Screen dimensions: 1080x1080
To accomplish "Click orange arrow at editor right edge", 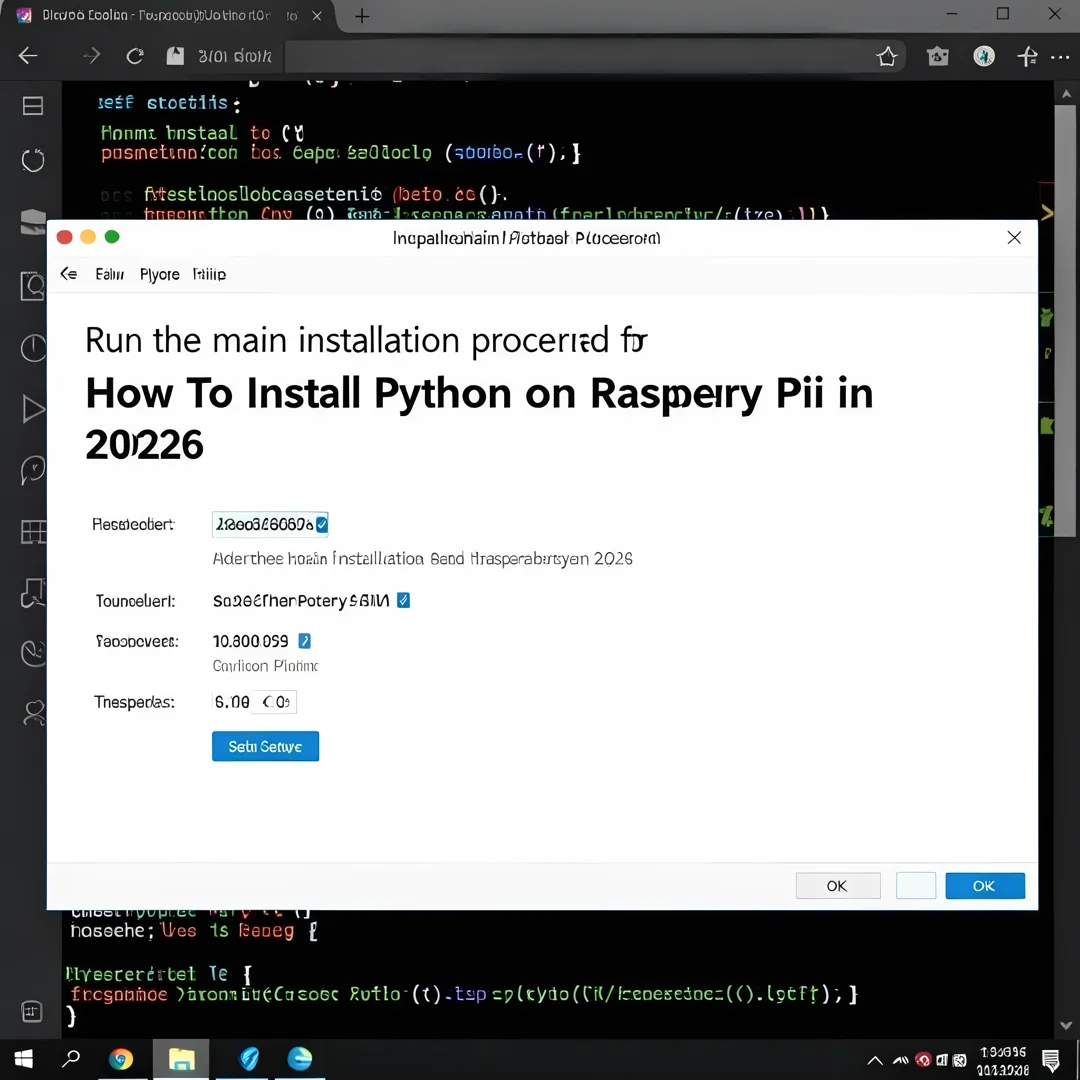I will 1047,213.
